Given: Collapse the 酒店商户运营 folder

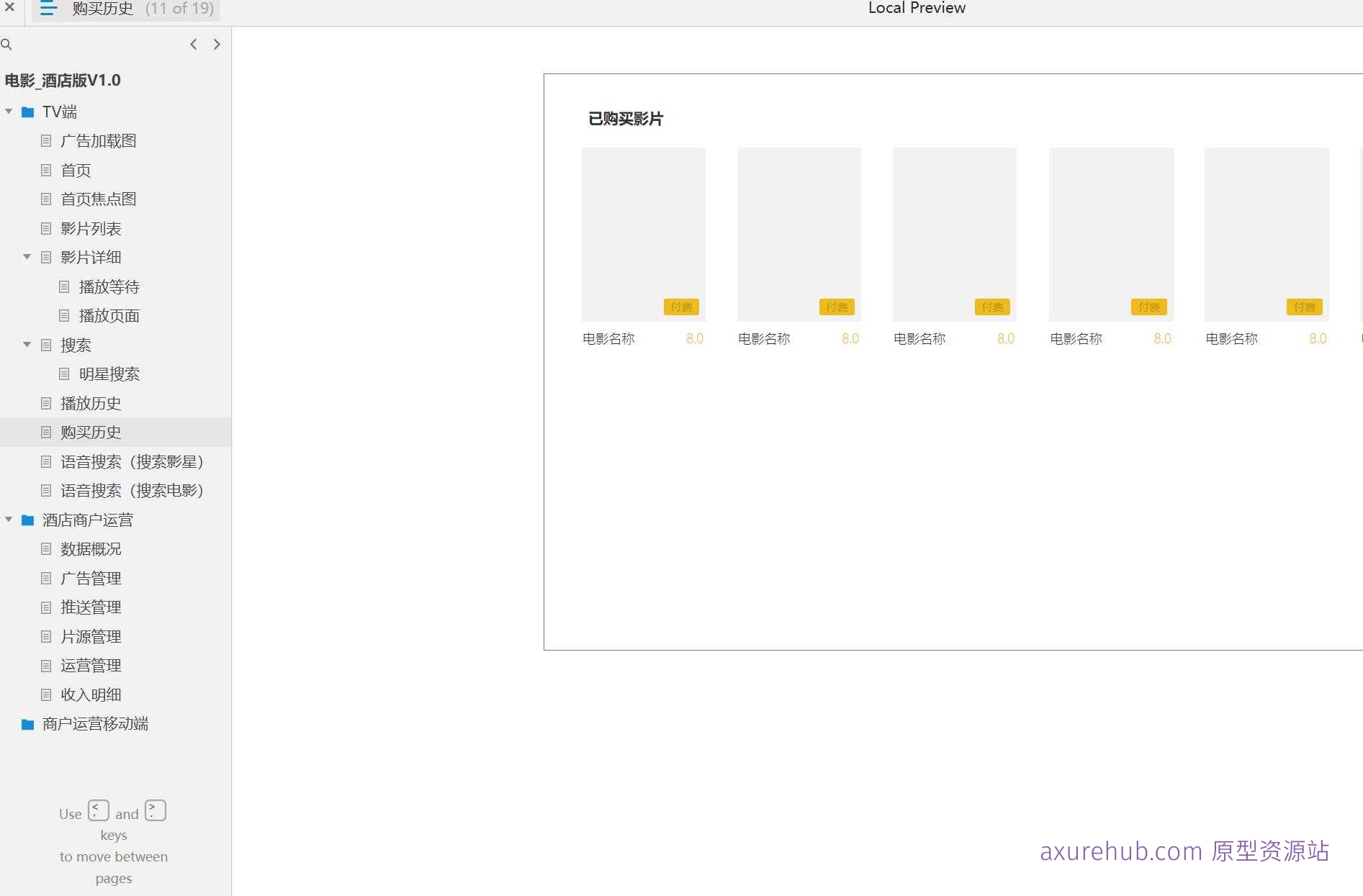Looking at the screenshot, I should tap(9, 520).
